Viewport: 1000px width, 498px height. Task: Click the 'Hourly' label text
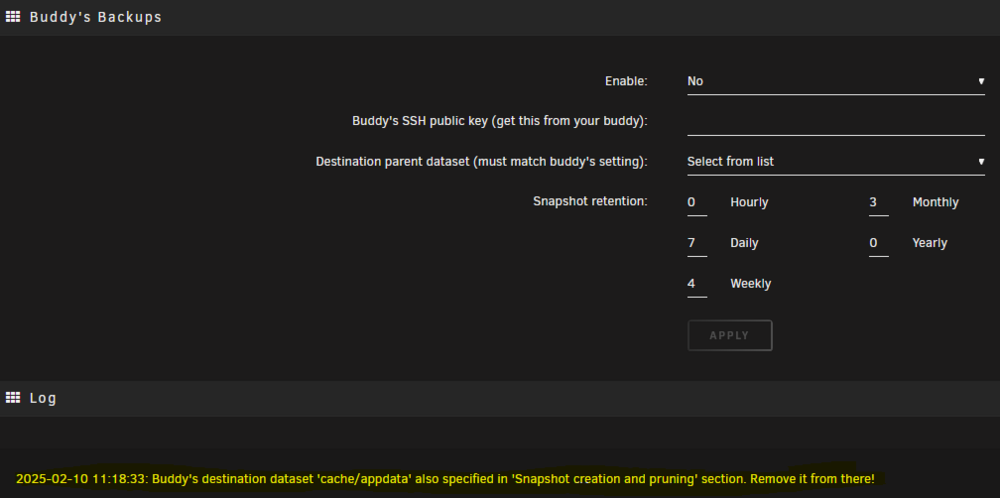[749, 203]
